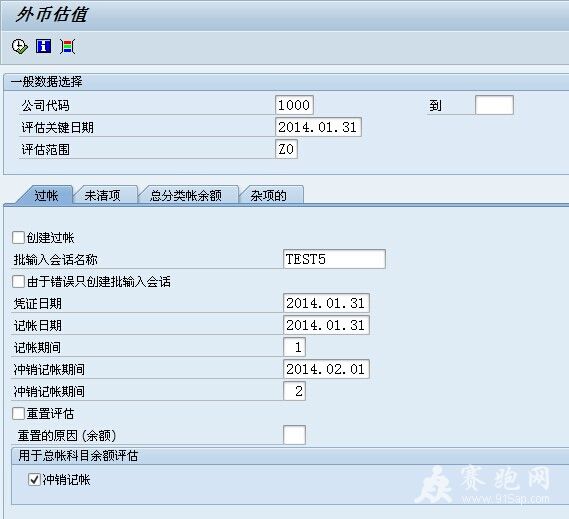Enable the 创建过帐 checkbox
The image size is (569, 519).
coord(19,238)
